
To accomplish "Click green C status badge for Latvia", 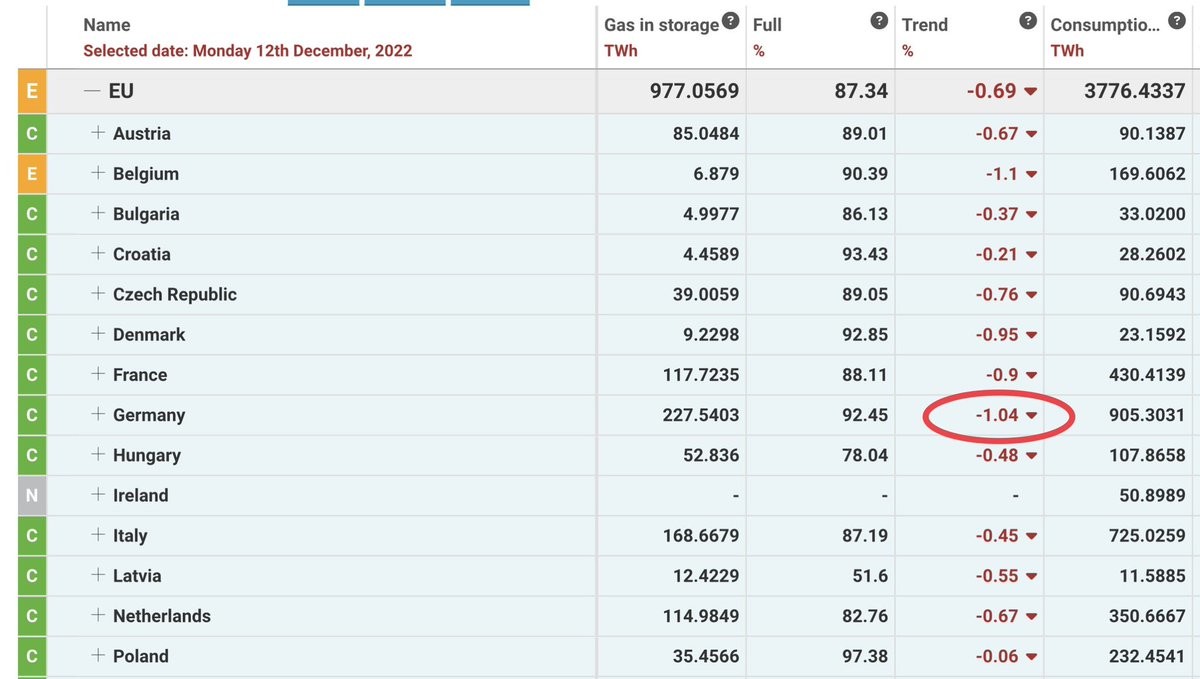I will [x=31, y=576].
